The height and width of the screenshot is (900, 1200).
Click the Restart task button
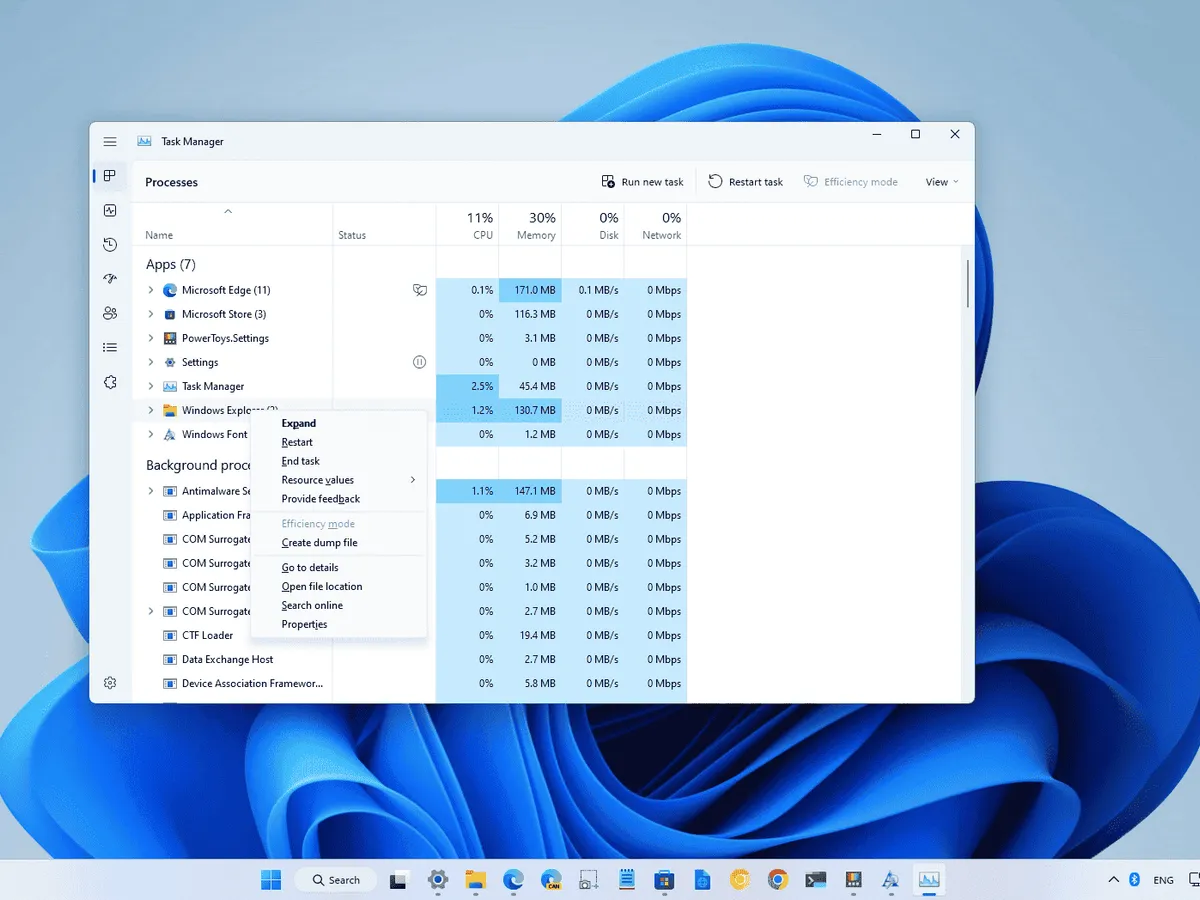point(745,182)
